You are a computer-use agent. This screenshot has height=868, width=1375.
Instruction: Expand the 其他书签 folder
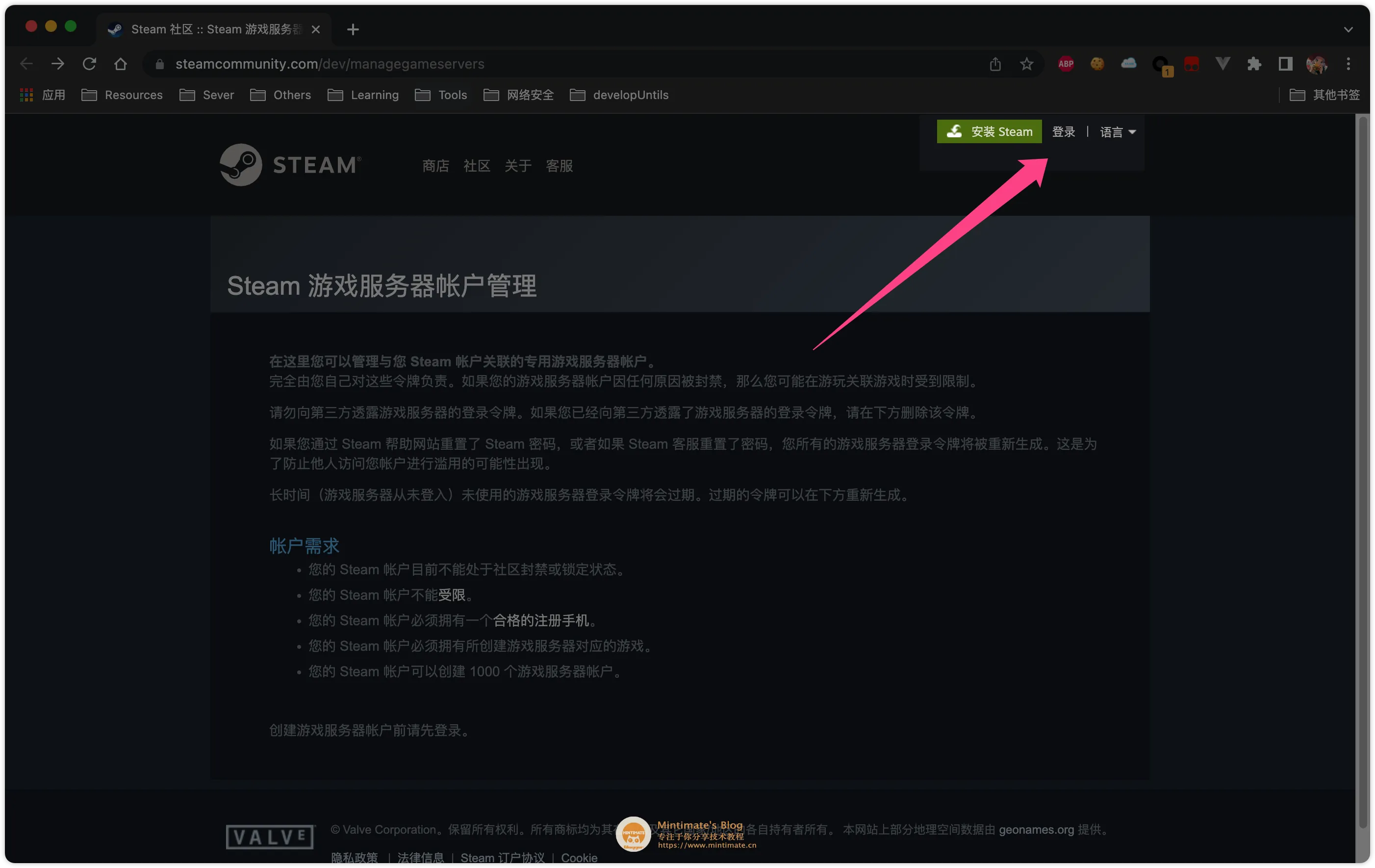(1326, 95)
